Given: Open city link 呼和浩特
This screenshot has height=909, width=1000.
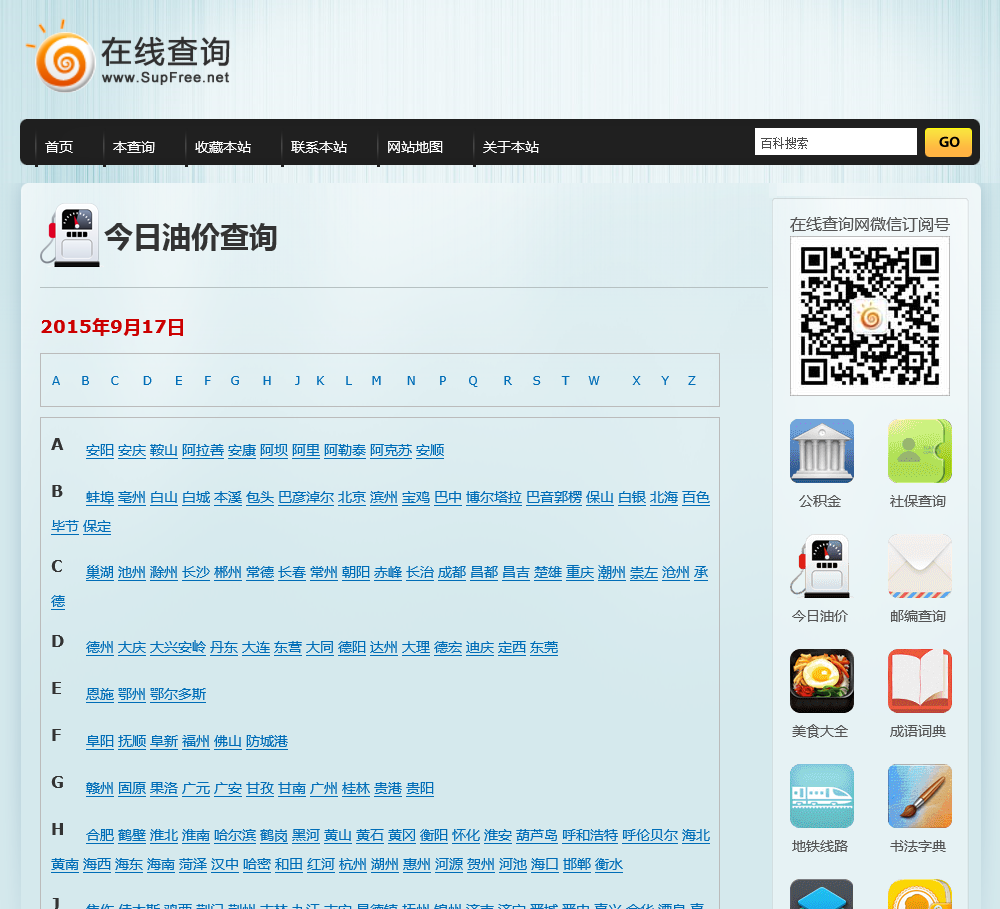Looking at the screenshot, I should [590, 836].
